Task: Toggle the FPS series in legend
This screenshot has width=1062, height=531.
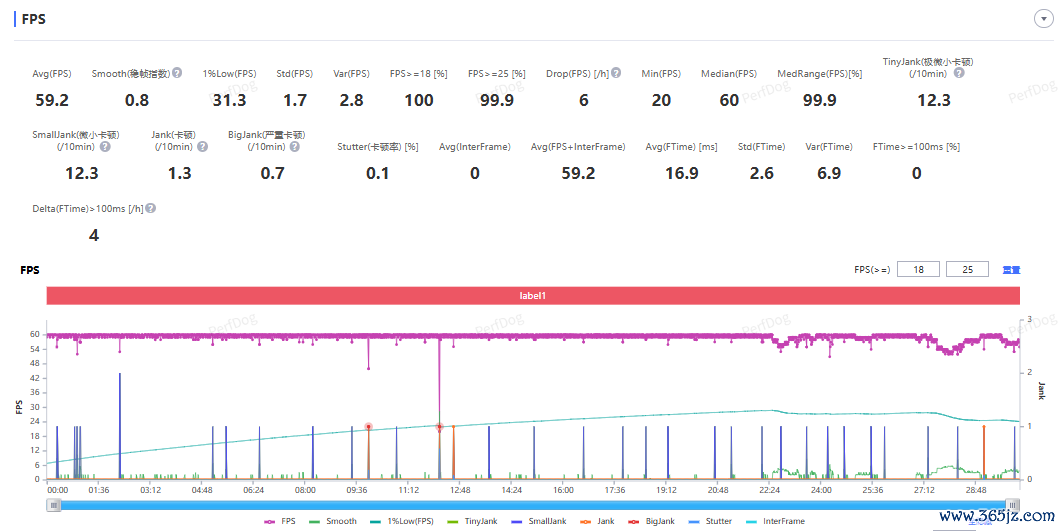Action: (x=280, y=522)
